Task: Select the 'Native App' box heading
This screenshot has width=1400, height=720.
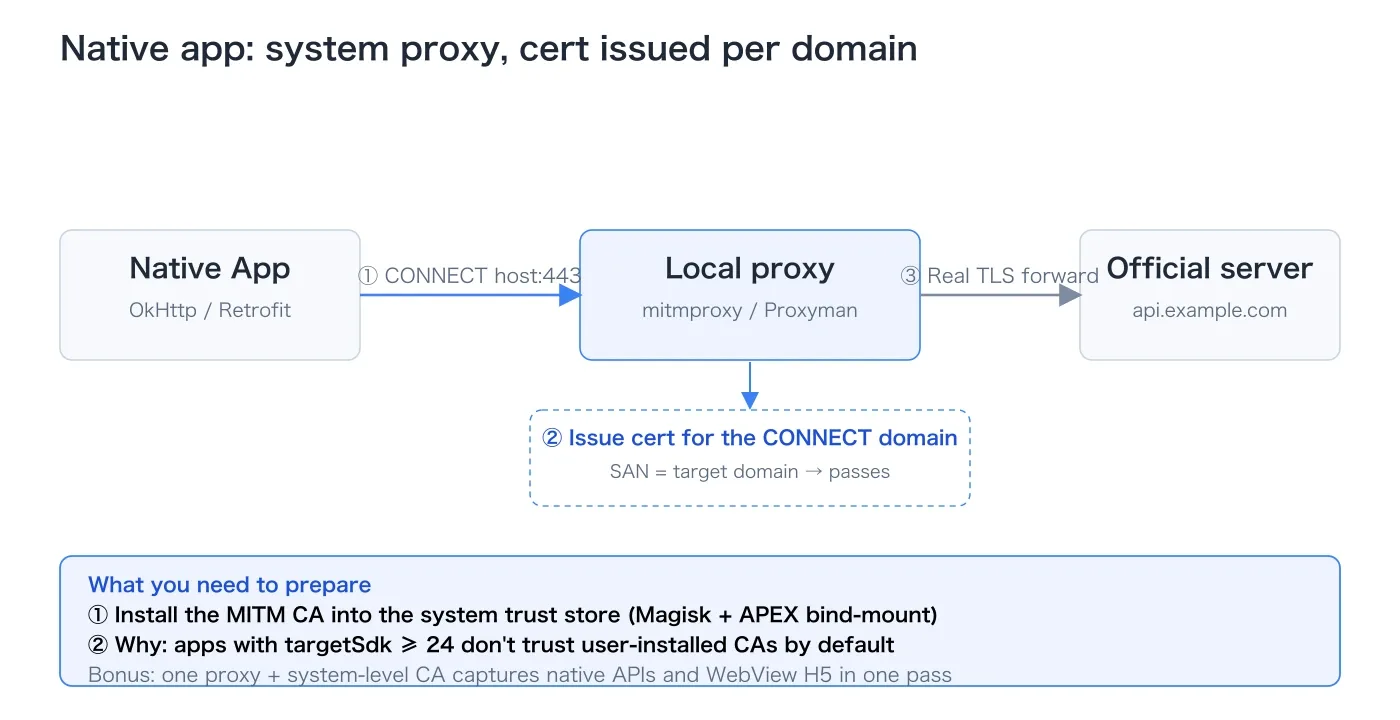Action: click(210, 268)
